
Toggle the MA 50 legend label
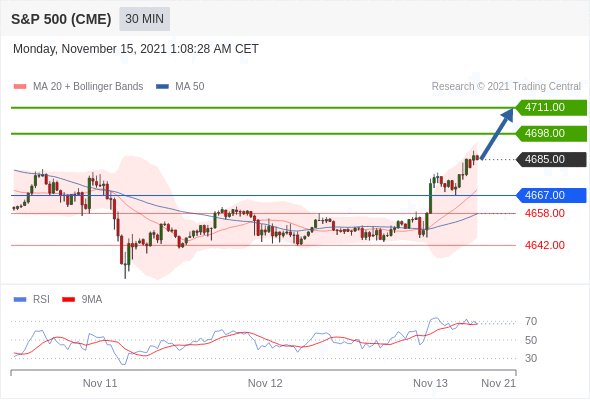pyautogui.click(x=190, y=87)
